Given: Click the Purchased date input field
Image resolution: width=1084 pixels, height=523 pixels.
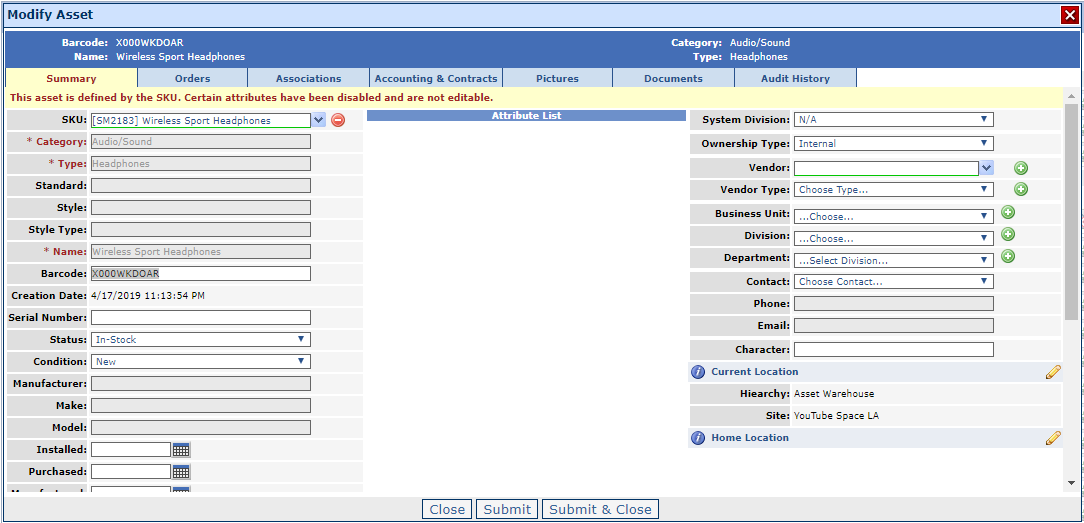Looking at the screenshot, I should [x=131, y=472].
